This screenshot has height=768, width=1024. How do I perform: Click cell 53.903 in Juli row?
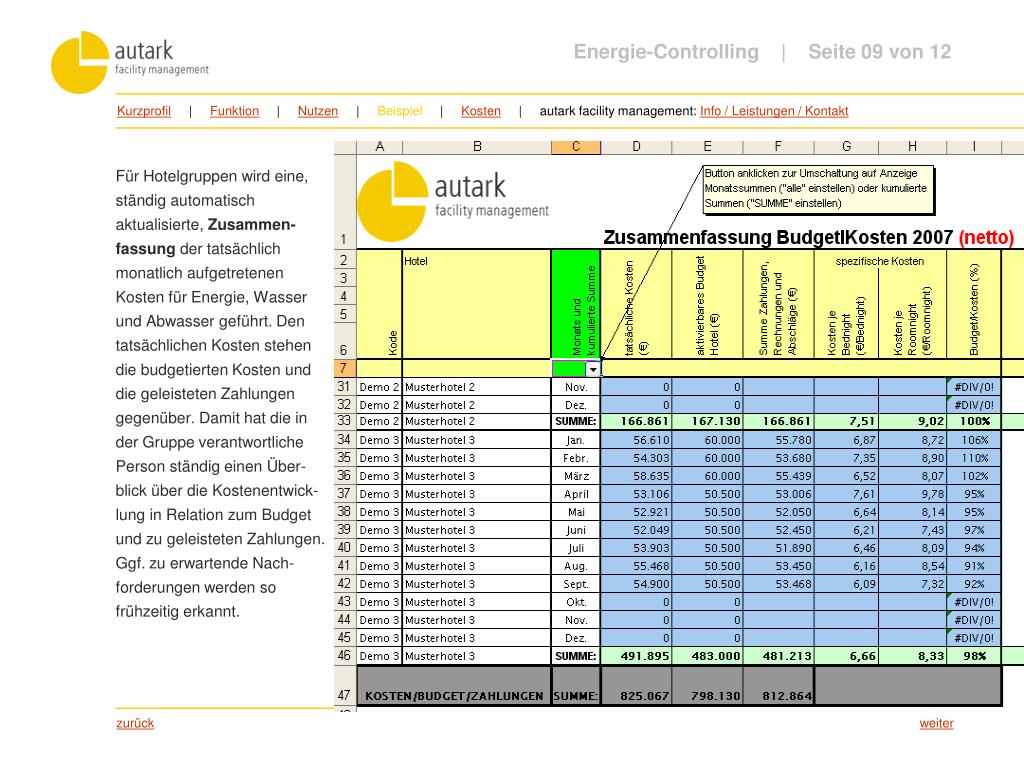click(636, 548)
